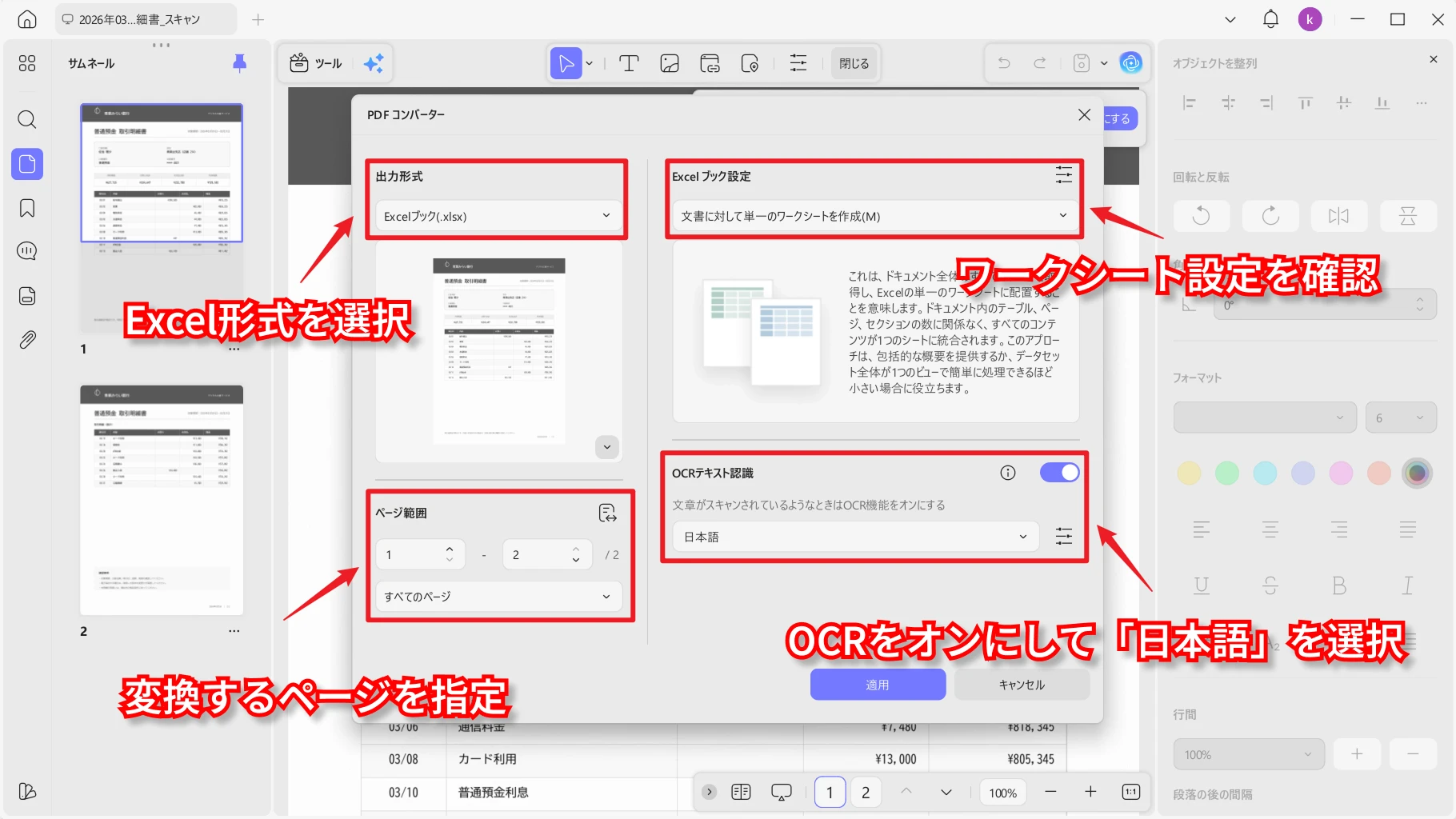This screenshot has height=819, width=1456.
Task: Click the キャンセル button
Action: (1022, 685)
